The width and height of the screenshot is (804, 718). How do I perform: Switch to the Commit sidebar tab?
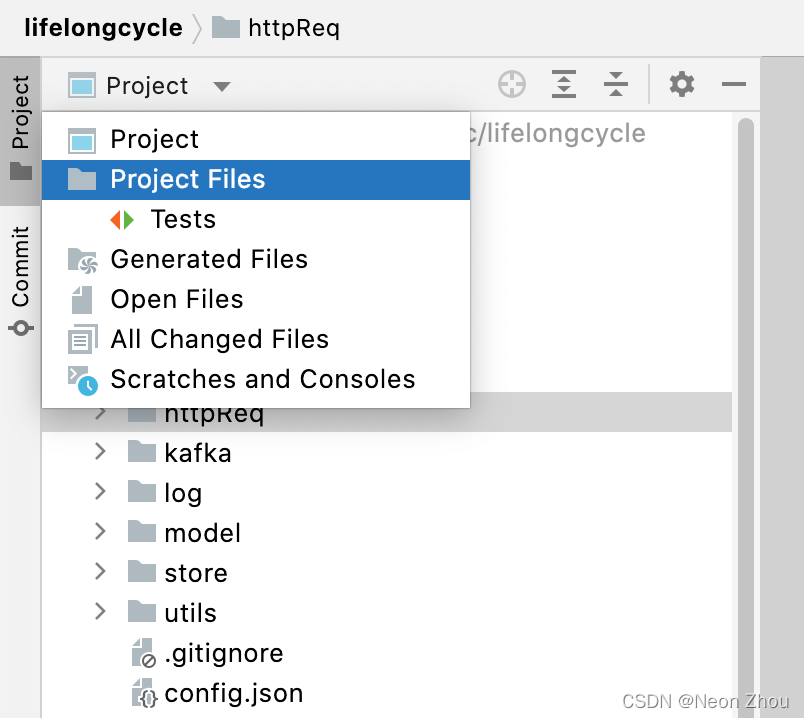(x=20, y=280)
